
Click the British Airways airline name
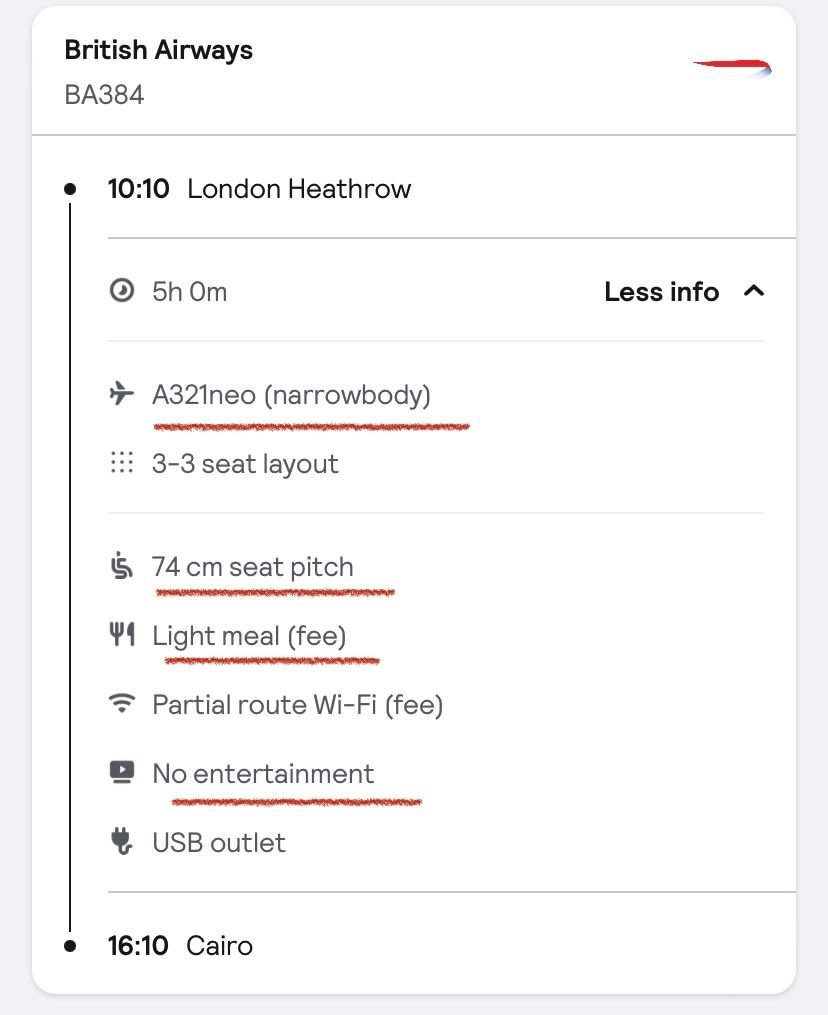[158, 50]
